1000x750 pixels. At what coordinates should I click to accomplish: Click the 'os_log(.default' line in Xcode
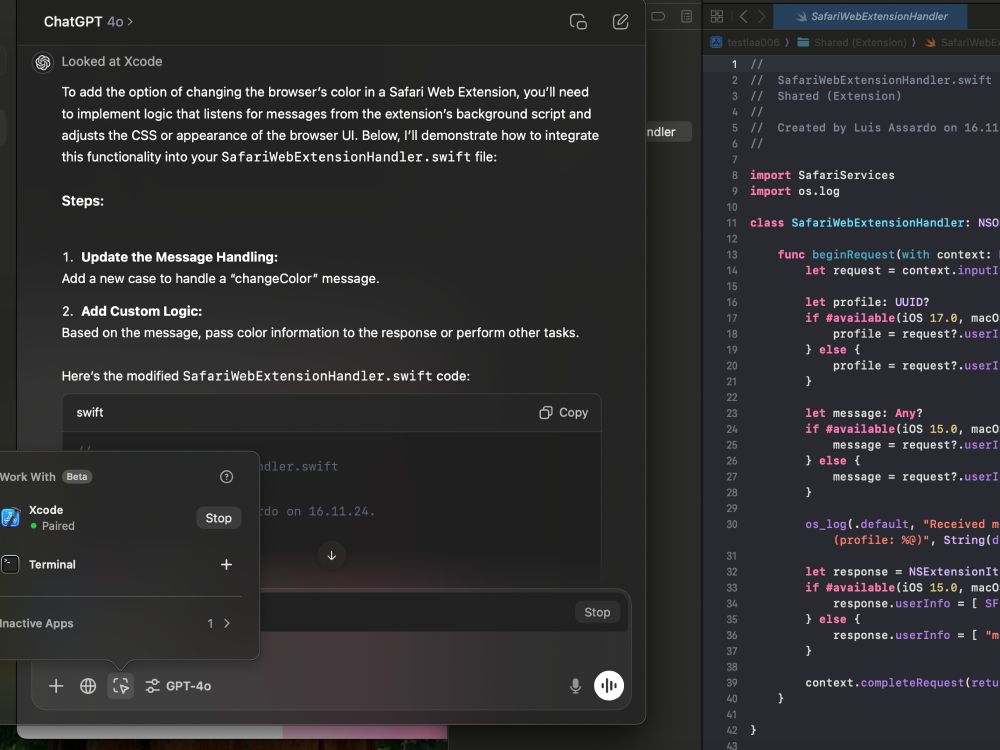(x=902, y=524)
